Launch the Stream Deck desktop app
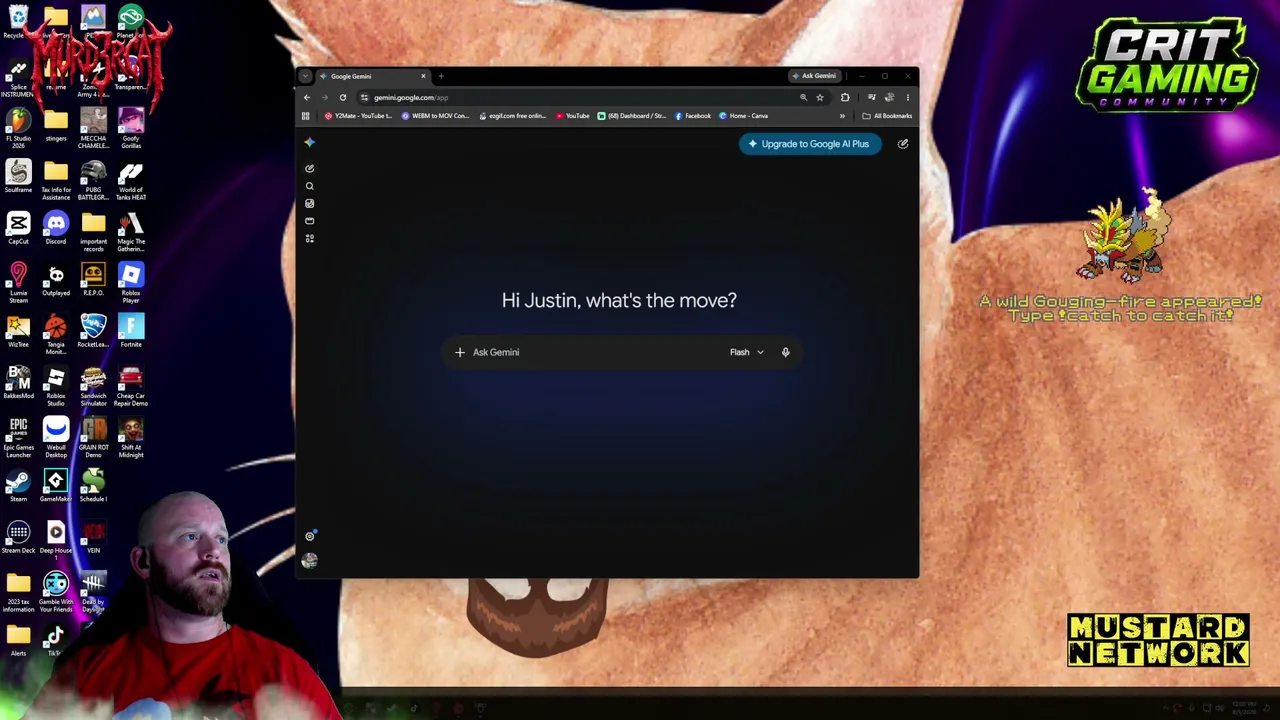The width and height of the screenshot is (1280, 720). click(x=18, y=538)
